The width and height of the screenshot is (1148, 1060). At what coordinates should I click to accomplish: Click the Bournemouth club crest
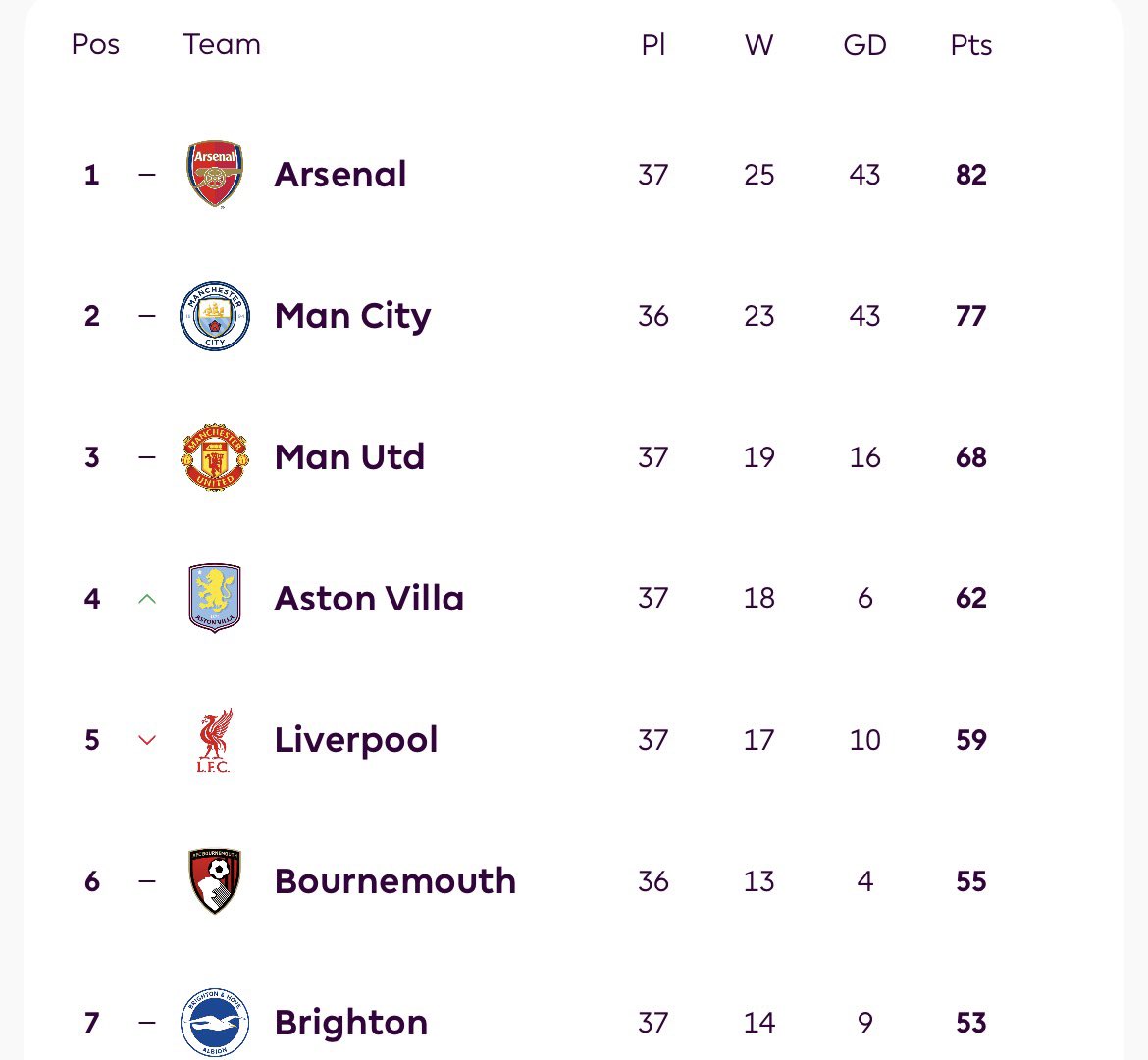coord(215,880)
